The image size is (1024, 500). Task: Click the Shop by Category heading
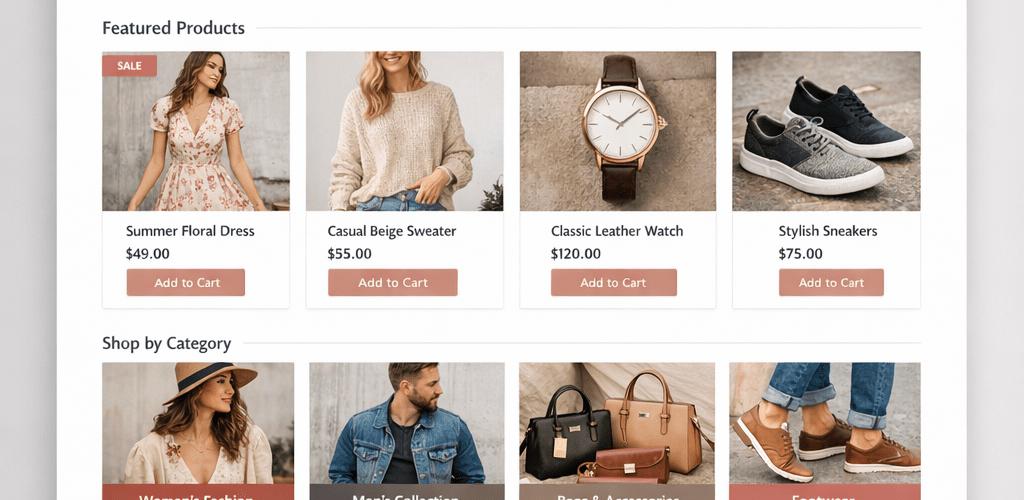[167, 343]
